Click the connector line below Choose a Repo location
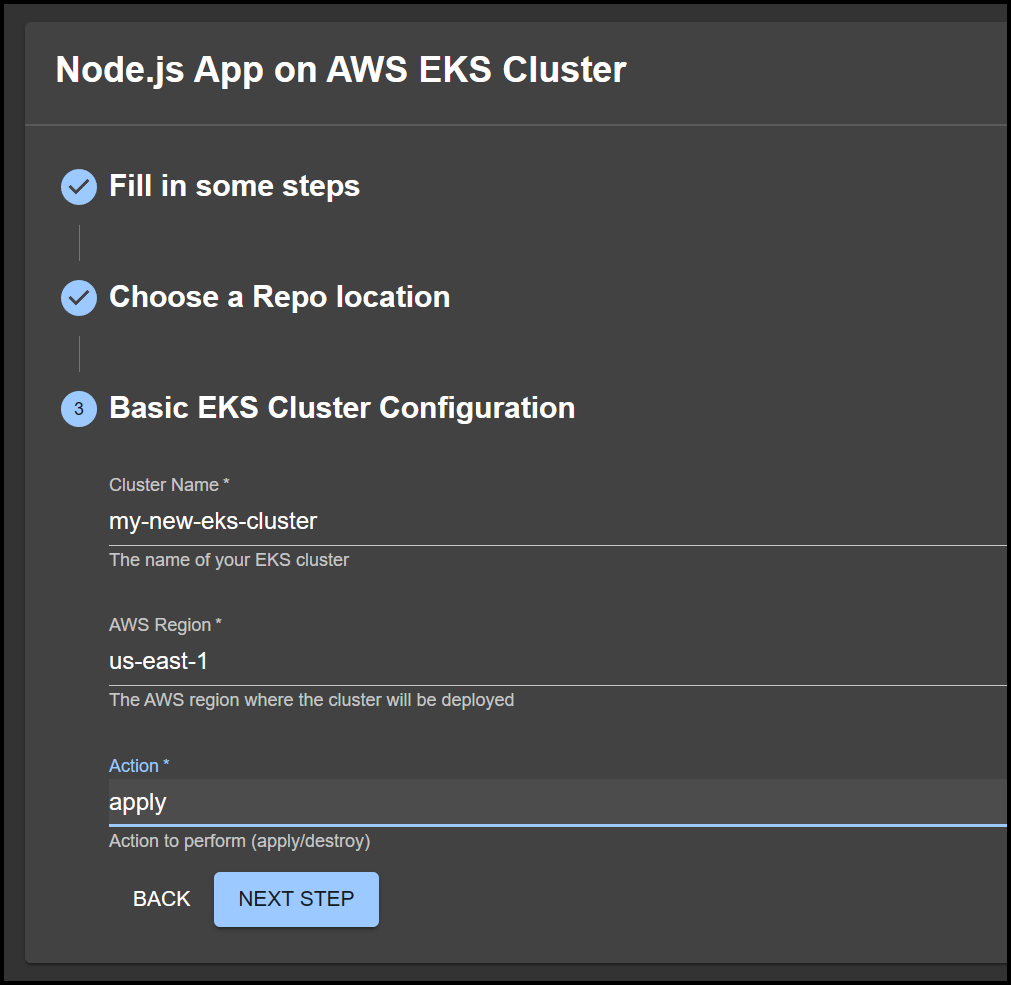Image resolution: width=1011 pixels, height=985 pixels. coord(79,354)
